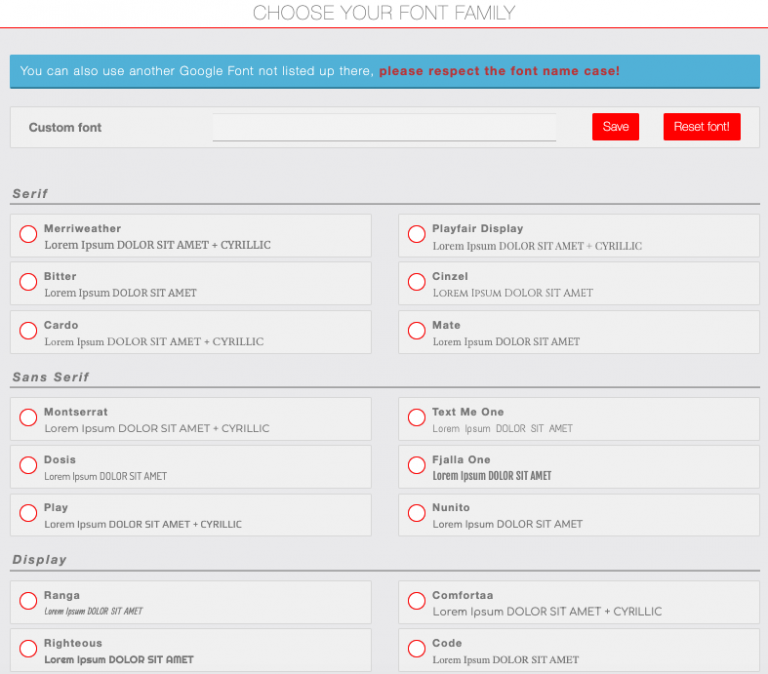Choose the Comfortaa font radio button
The width and height of the screenshot is (768, 674).
pos(417,601)
